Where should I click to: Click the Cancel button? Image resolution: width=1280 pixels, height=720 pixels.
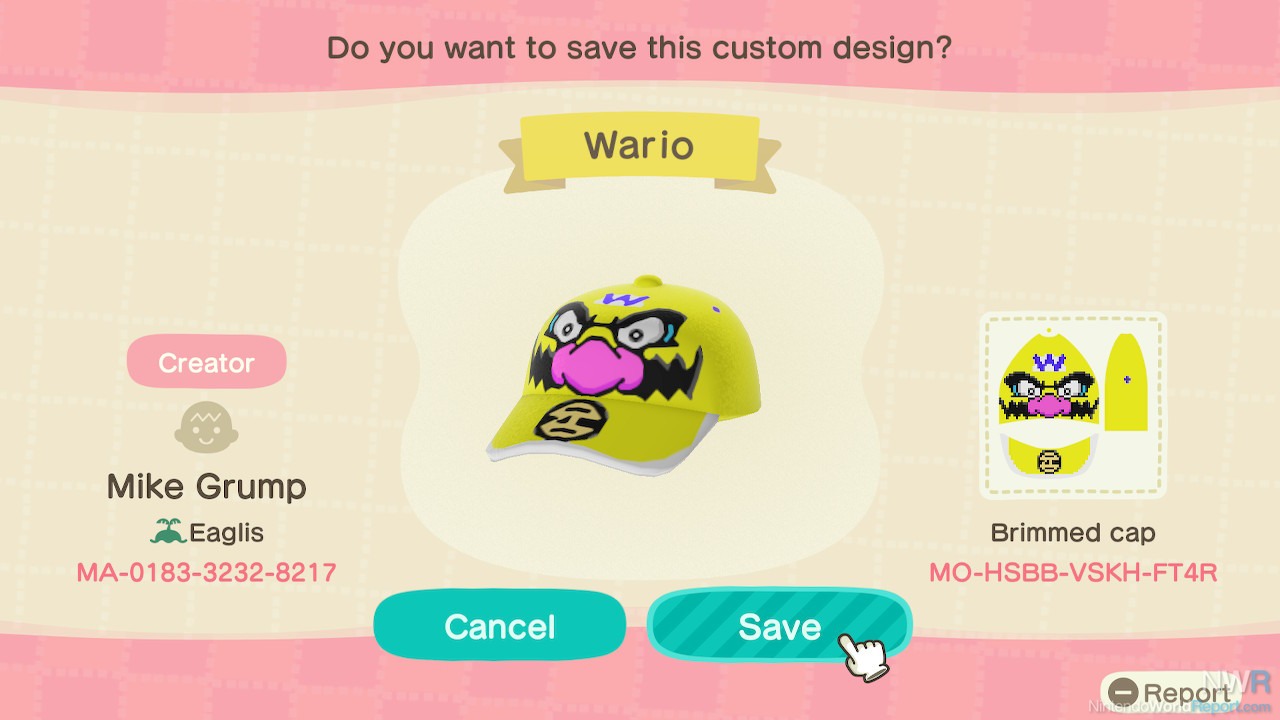[499, 626]
